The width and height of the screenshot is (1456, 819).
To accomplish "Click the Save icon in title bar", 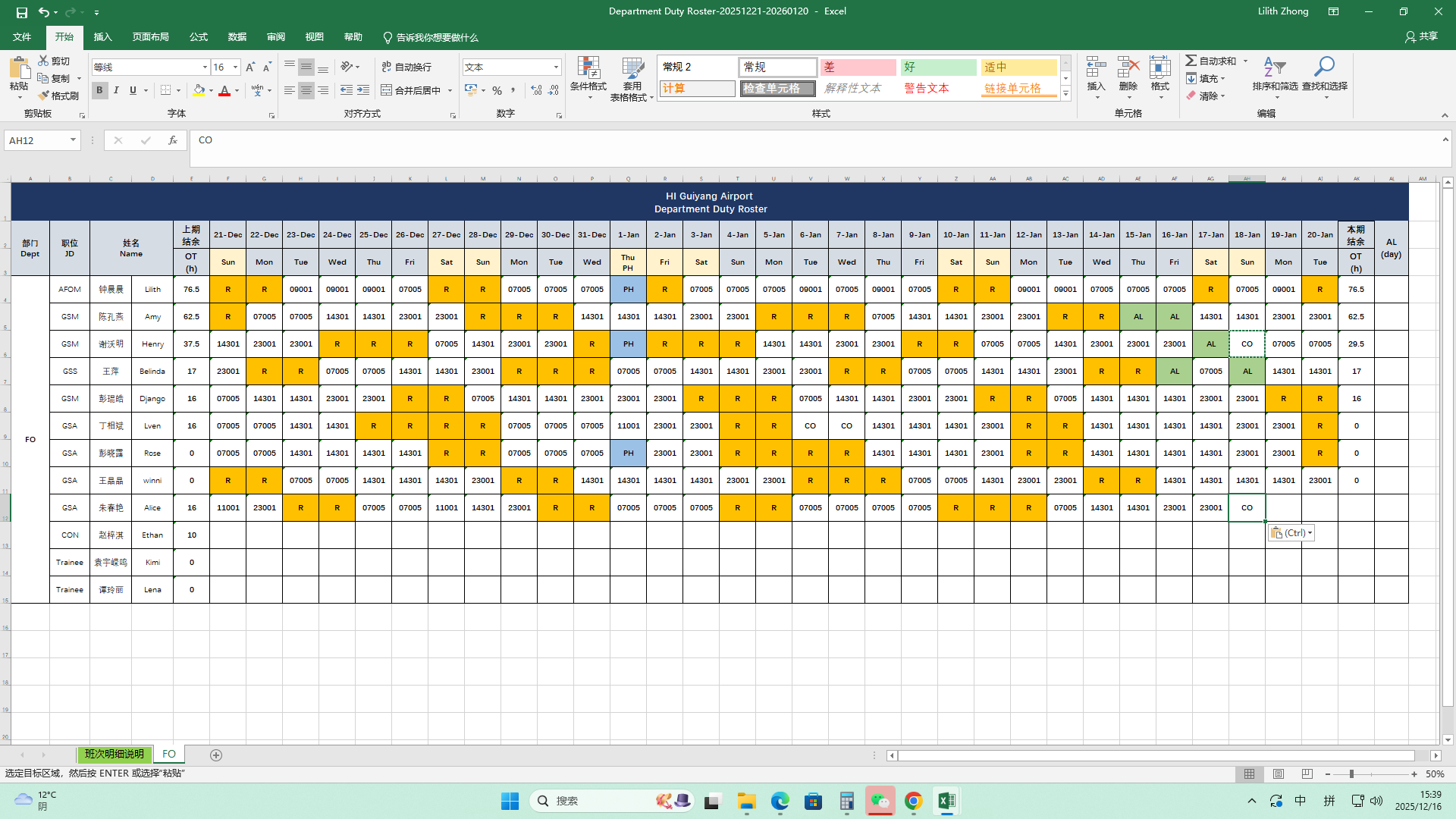I will 21,12.
